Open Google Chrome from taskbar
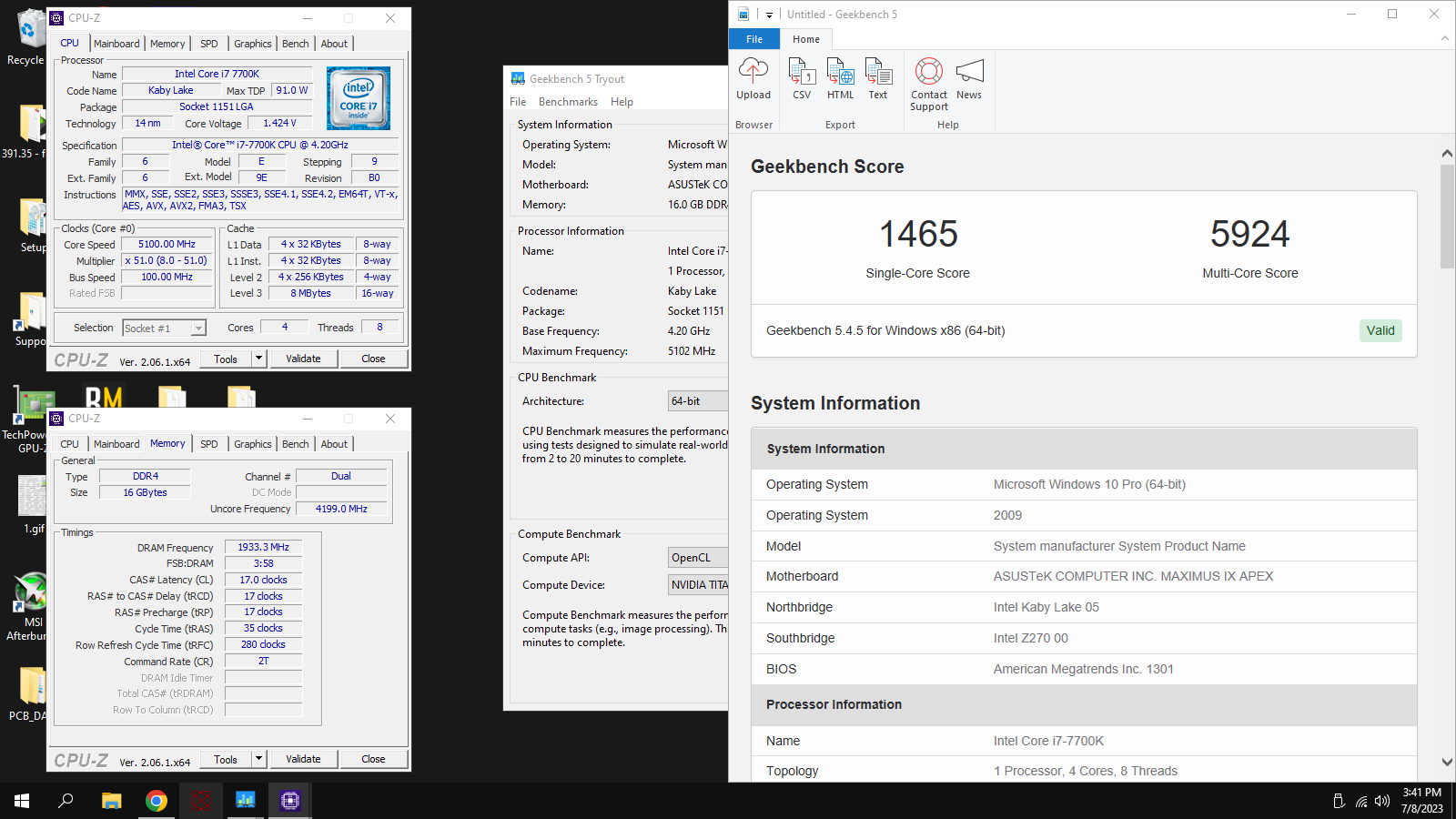 pyautogui.click(x=157, y=801)
